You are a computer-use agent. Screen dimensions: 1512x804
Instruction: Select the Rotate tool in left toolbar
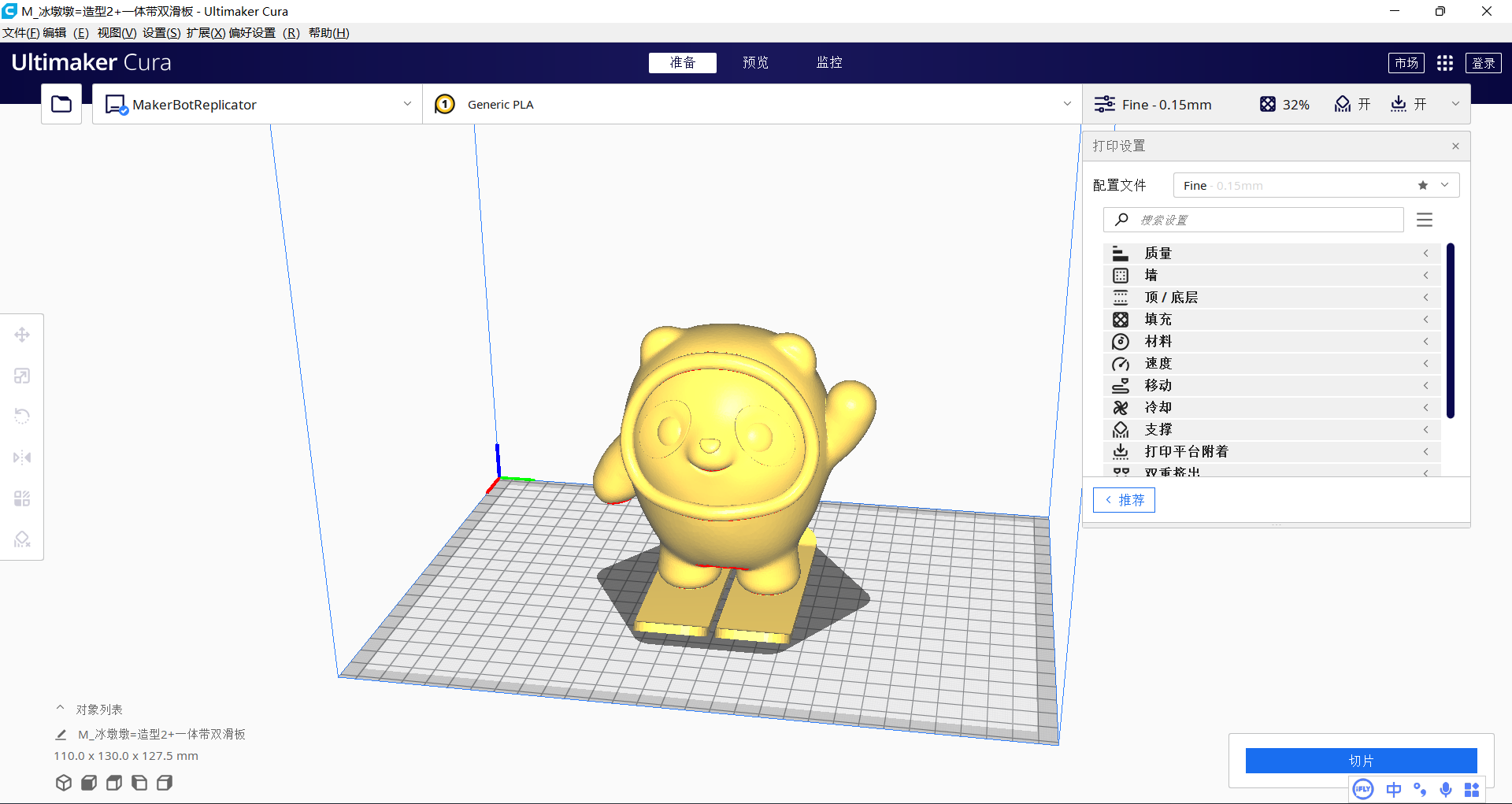tap(22, 417)
